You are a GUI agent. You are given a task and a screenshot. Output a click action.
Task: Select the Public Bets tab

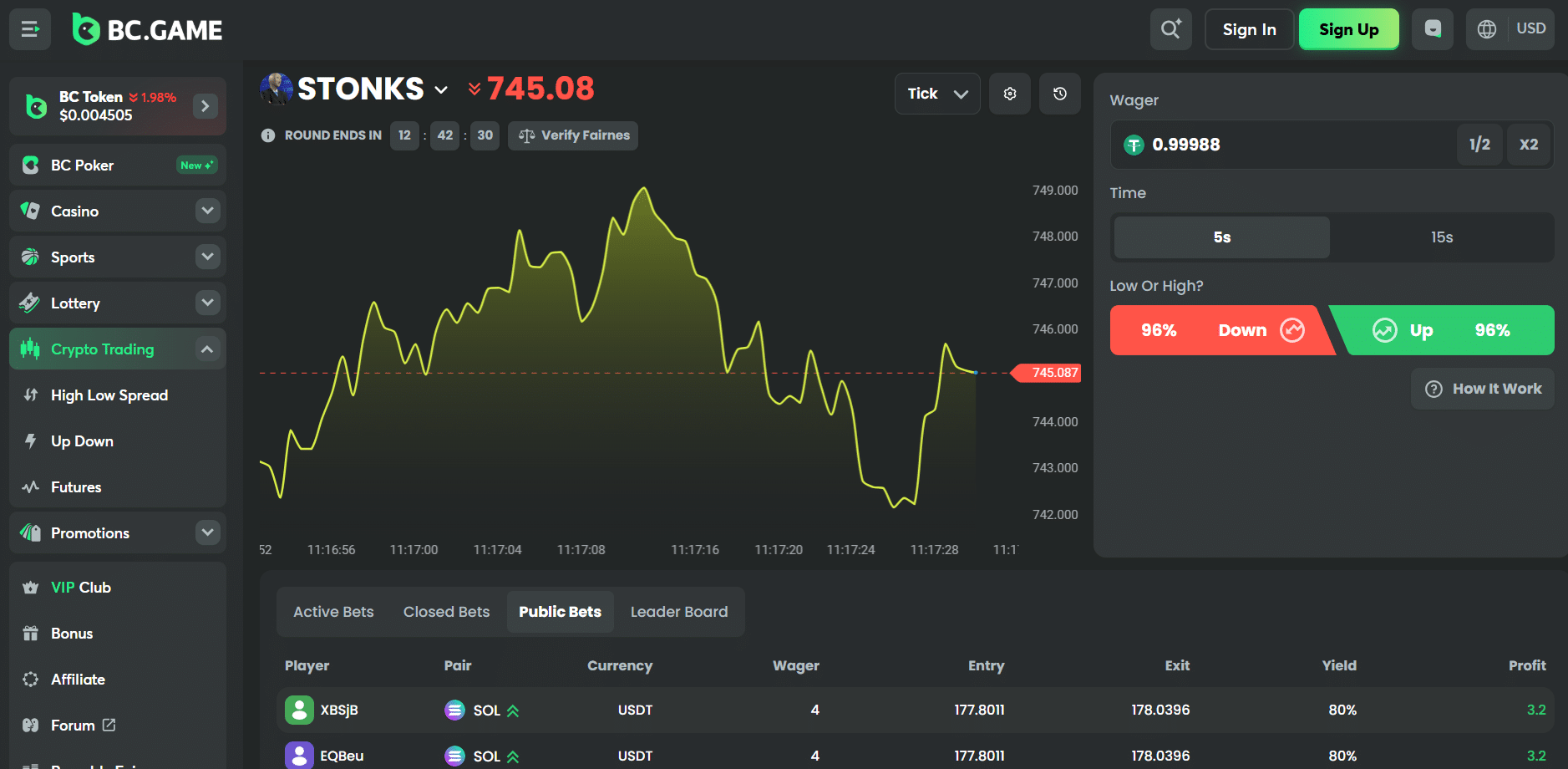point(561,612)
